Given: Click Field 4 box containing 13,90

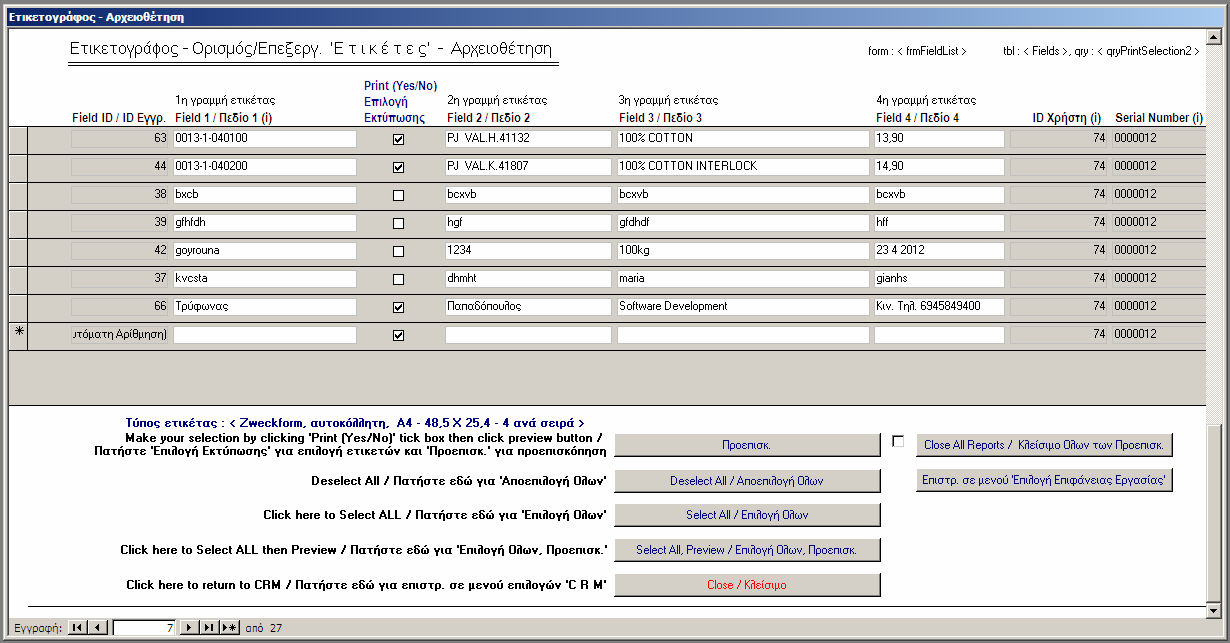Looking at the screenshot, I should point(939,139).
